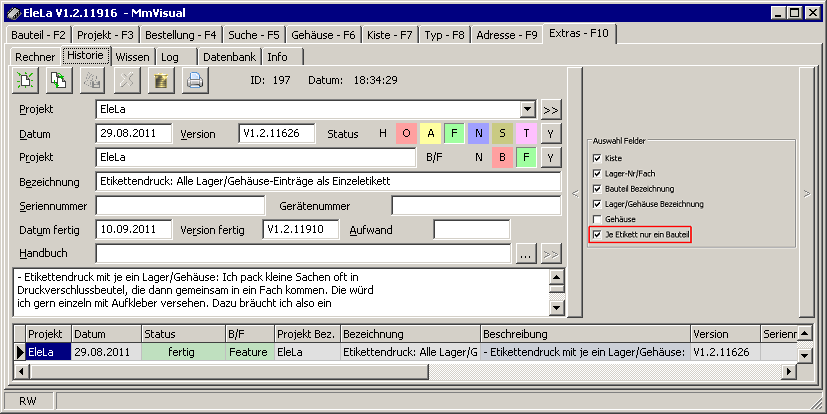Click into the Bezeichnung text field
This screenshot has height=414, width=827.
point(328,181)
